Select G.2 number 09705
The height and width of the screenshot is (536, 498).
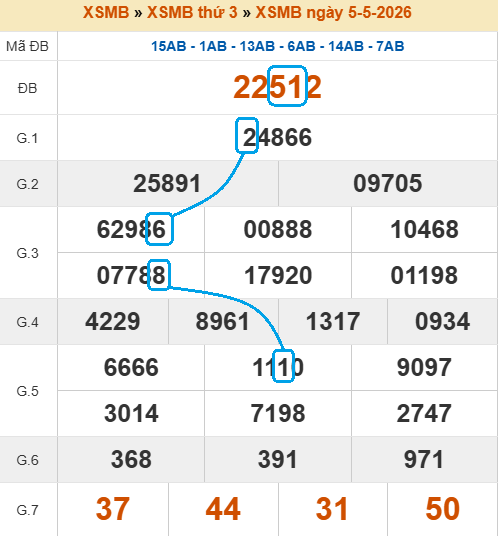click(388, 183)
